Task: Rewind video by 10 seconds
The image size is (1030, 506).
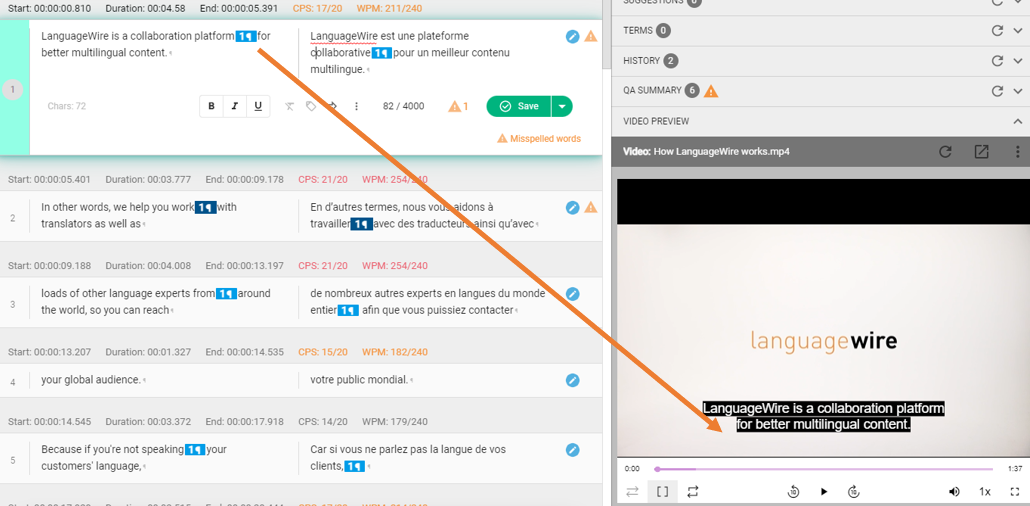Action: point(794,492)
